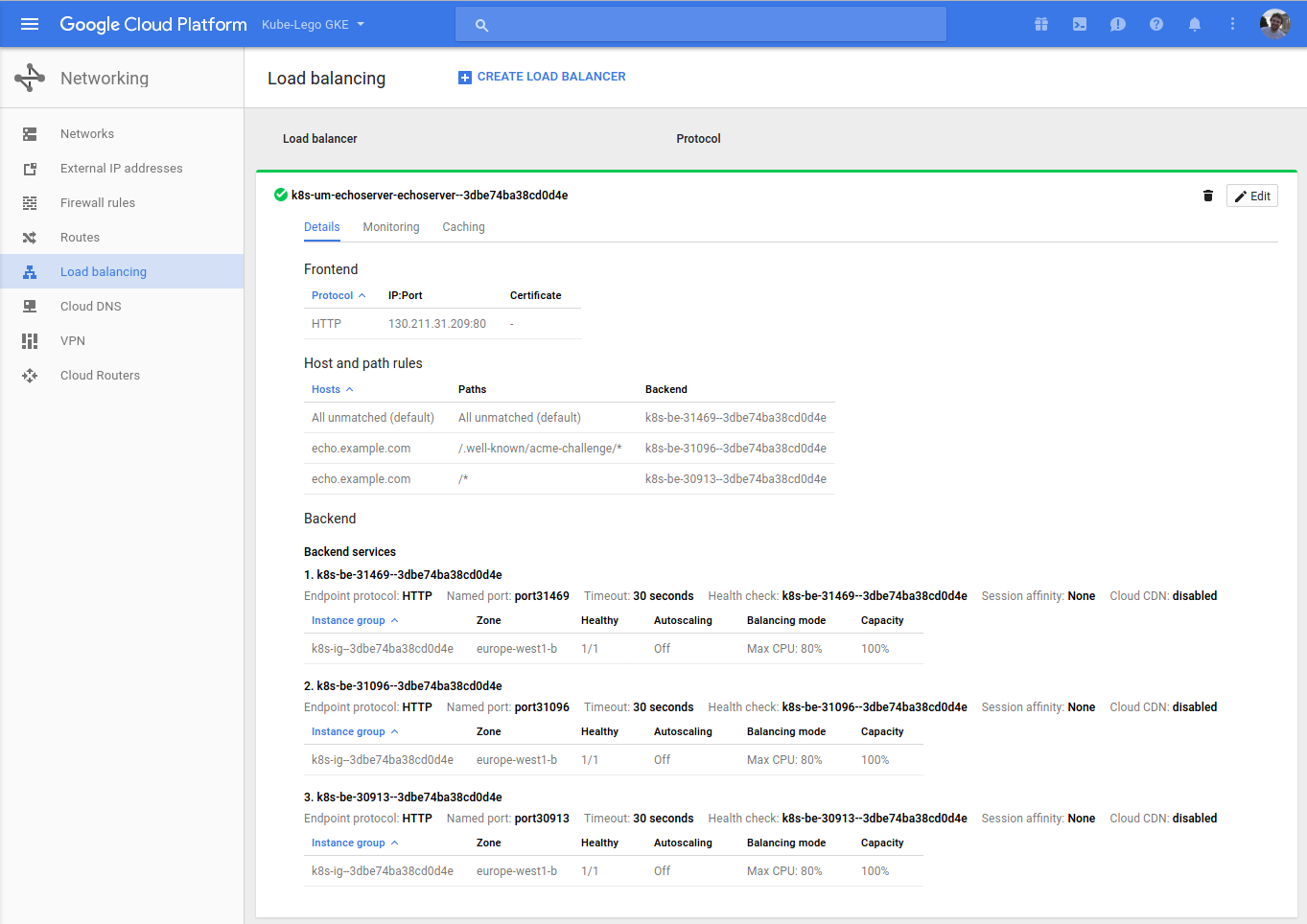
Task: Click the External IP addresses icon
Action: coord(30,169)
